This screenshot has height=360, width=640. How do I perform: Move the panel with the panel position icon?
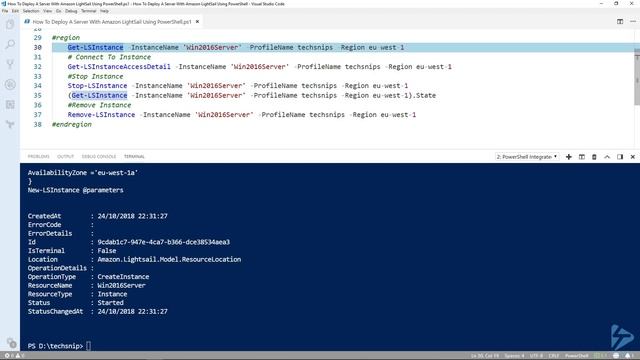tap(620, 157)
